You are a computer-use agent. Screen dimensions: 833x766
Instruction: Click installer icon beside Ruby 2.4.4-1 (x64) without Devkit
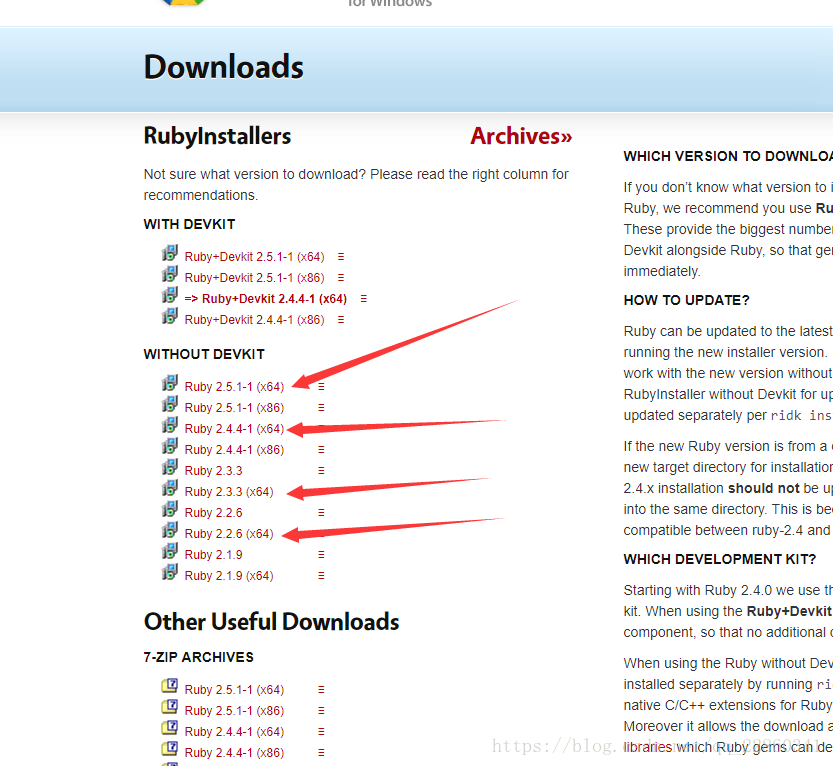169,425
